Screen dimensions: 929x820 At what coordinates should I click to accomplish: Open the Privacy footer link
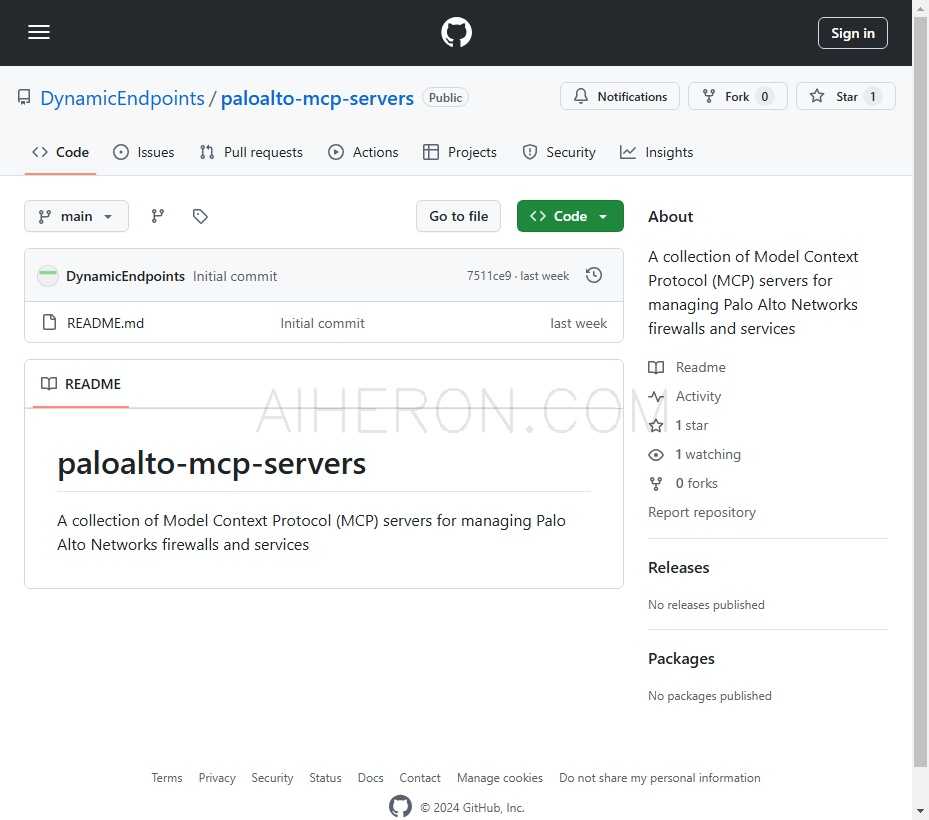[217, 778]
